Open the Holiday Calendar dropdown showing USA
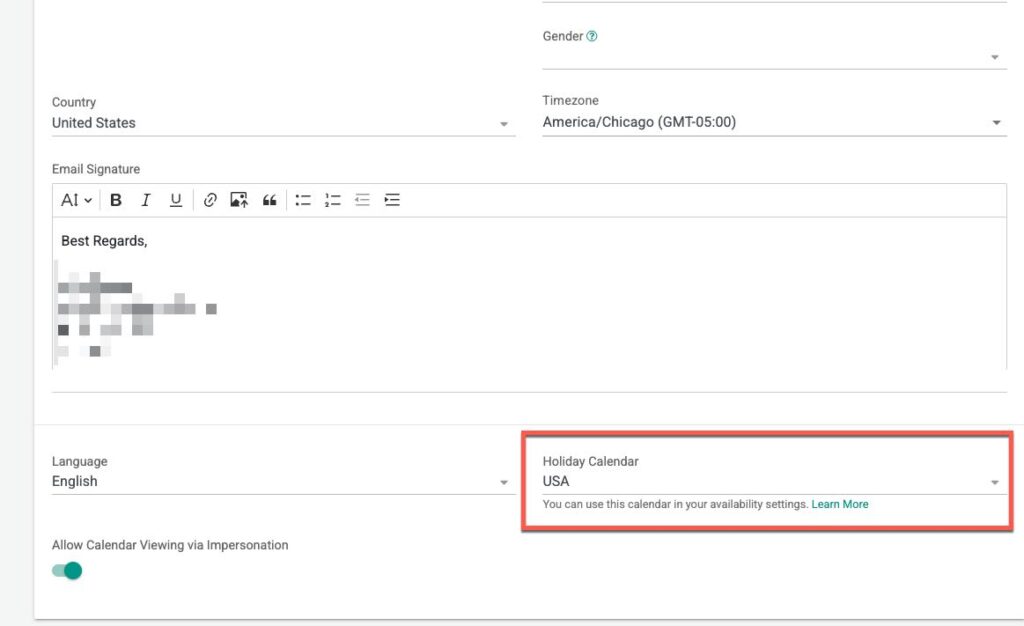1024x626 pixels. point(774,482)
